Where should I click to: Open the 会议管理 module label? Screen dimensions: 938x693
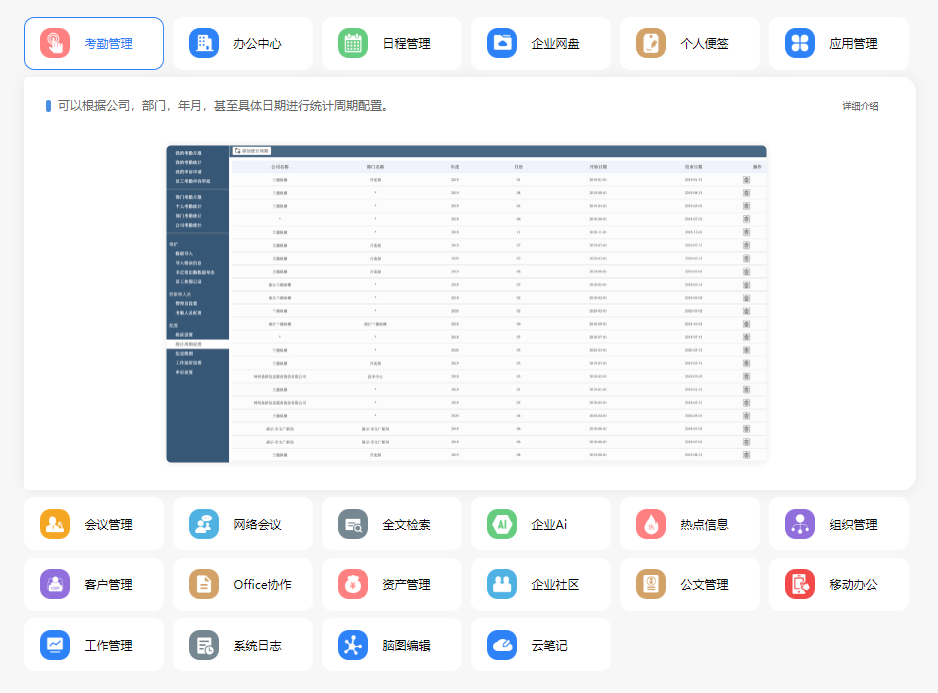108,525
